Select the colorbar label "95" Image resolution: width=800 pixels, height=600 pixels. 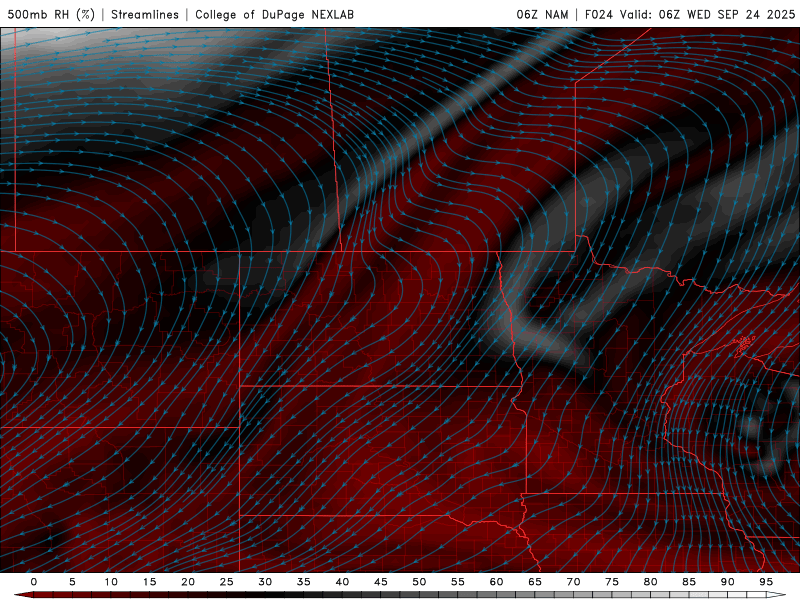(766, 582)
